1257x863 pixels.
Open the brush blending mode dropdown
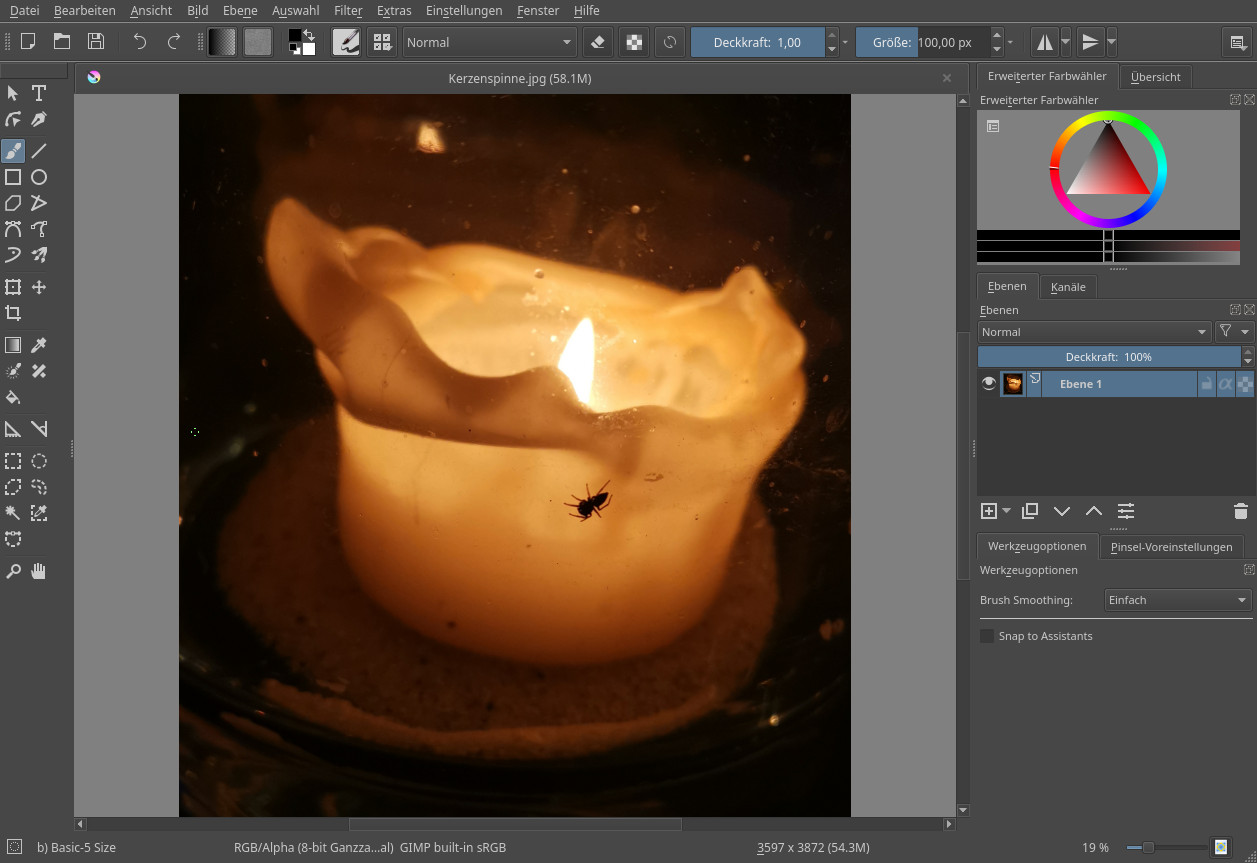pos(490,42)
